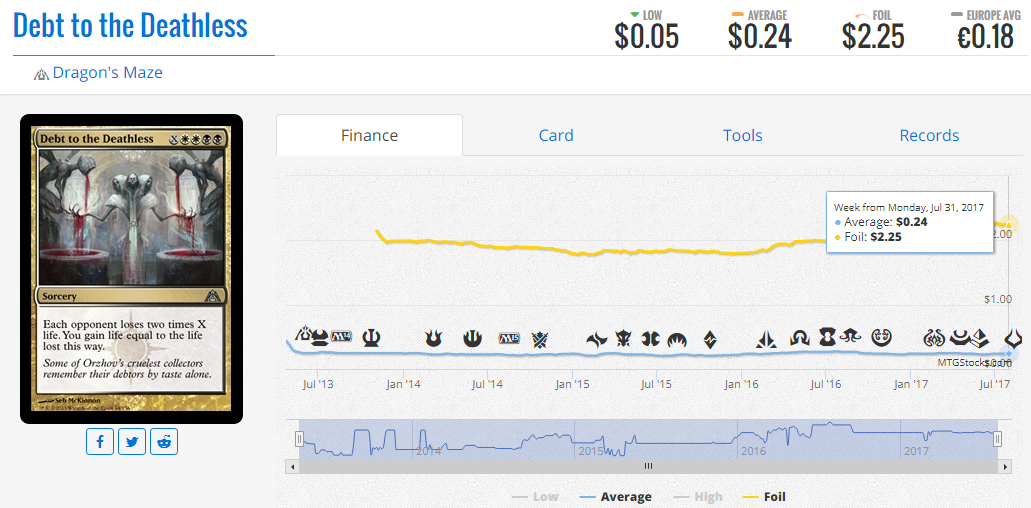The width and height of the screenshot is (1031, 508).
Task: Click the FOIL $2.25 price stat
Action: coord(873,31)
